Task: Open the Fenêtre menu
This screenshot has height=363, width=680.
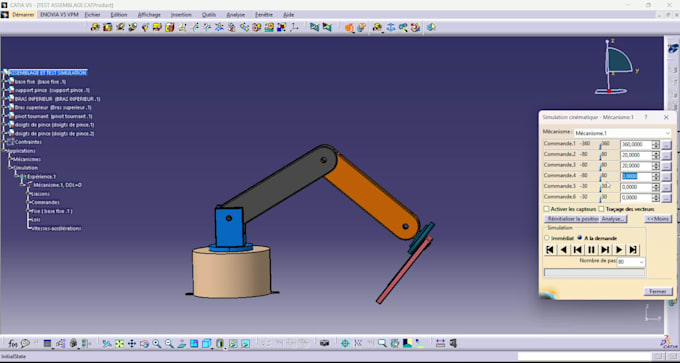Action: point(264,15)
